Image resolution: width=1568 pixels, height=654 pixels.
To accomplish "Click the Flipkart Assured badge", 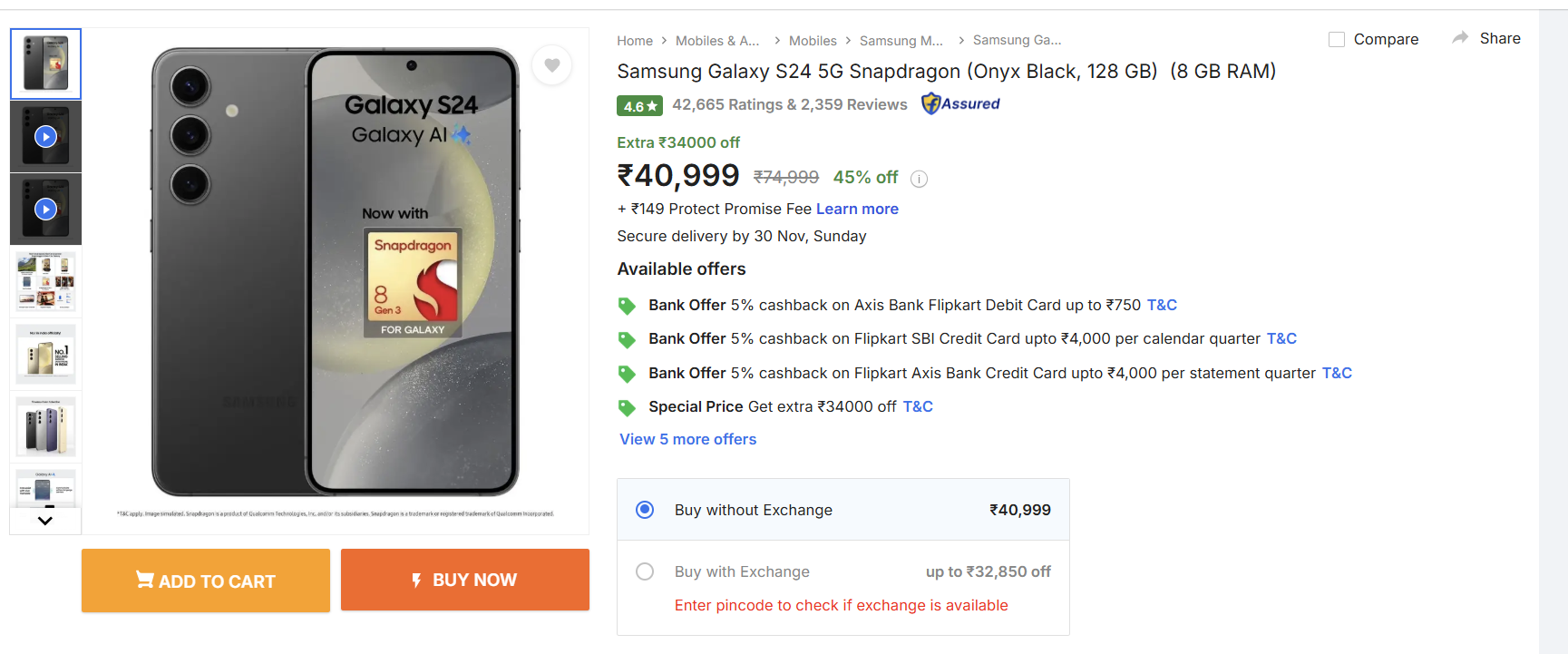I will click(960, 104).
